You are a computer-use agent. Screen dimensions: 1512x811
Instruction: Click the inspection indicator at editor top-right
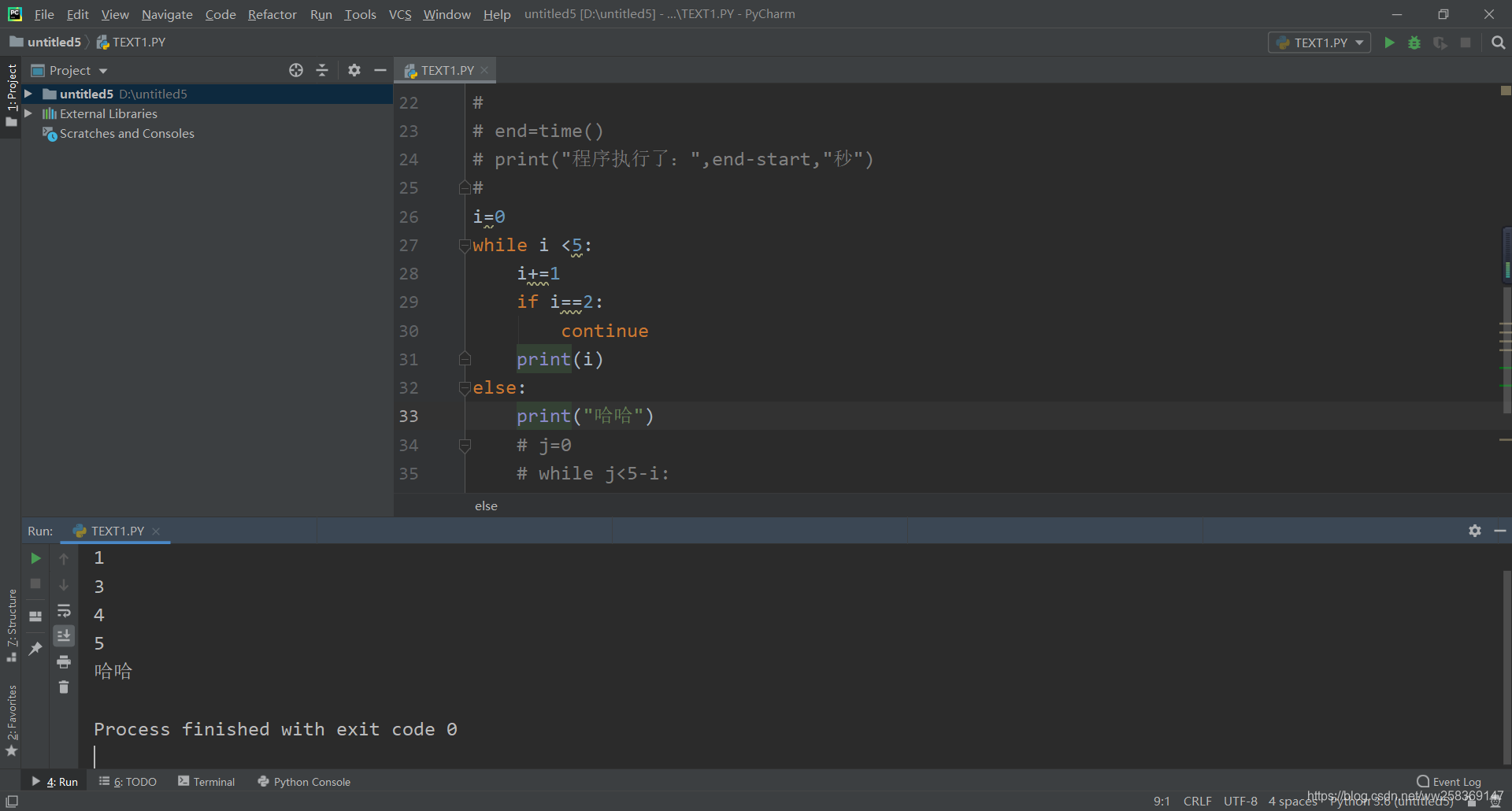point(1506,91)
